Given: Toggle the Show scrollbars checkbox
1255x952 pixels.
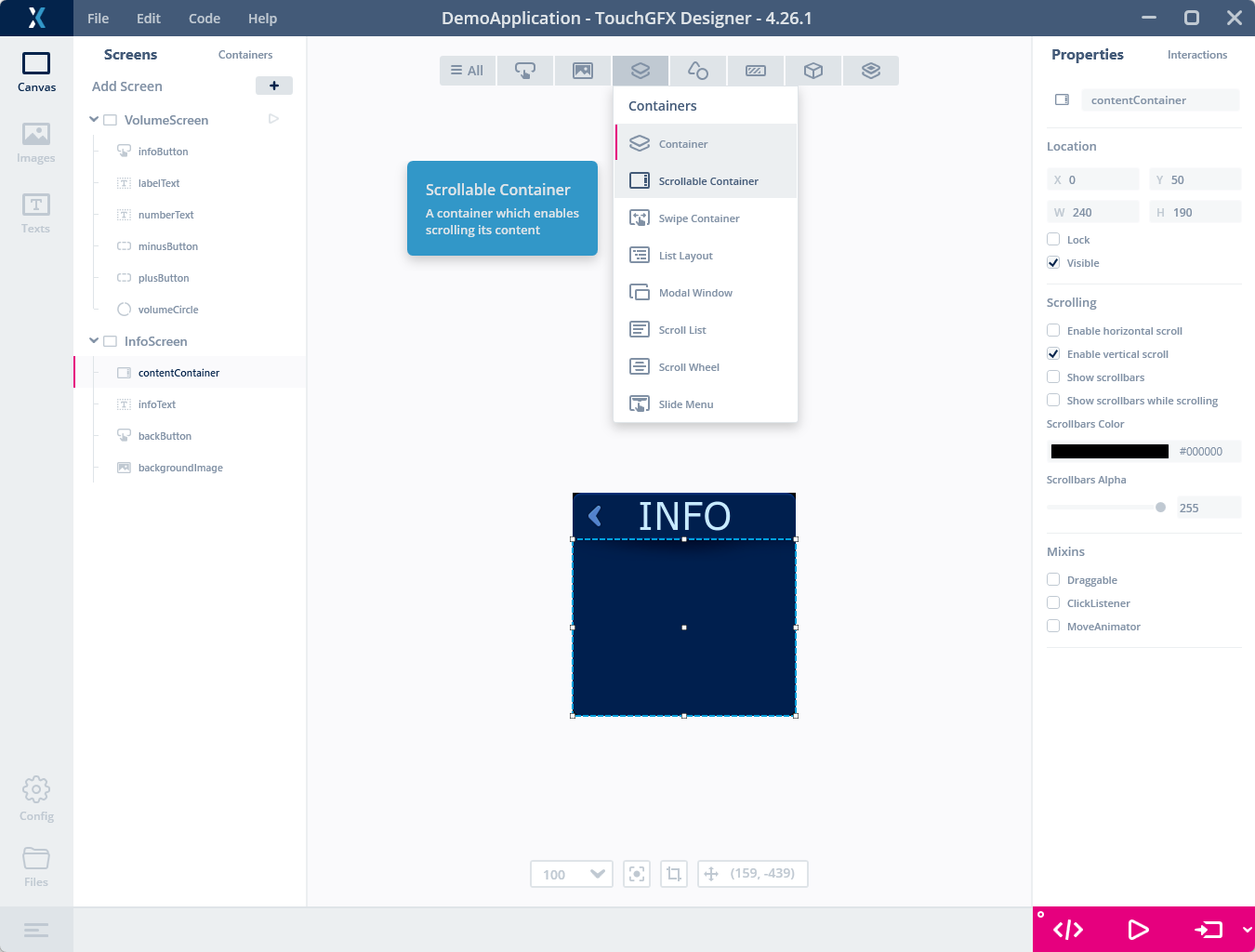Looking at the screenshot, I should point(1053,377).
